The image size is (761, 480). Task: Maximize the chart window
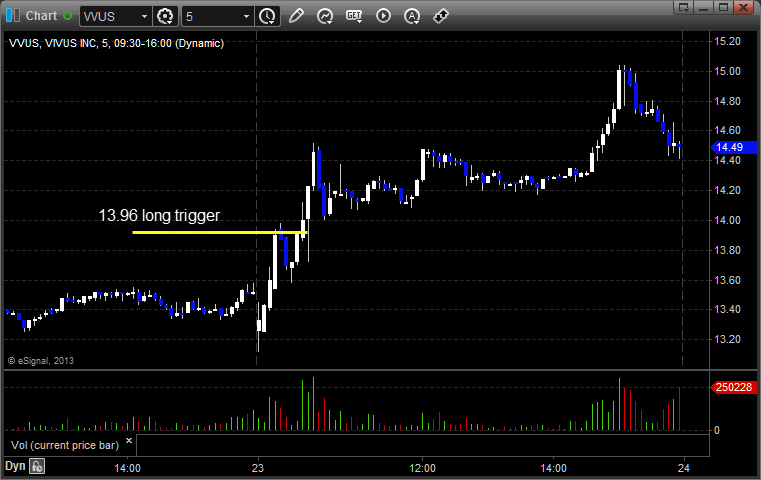click(723, 7)
